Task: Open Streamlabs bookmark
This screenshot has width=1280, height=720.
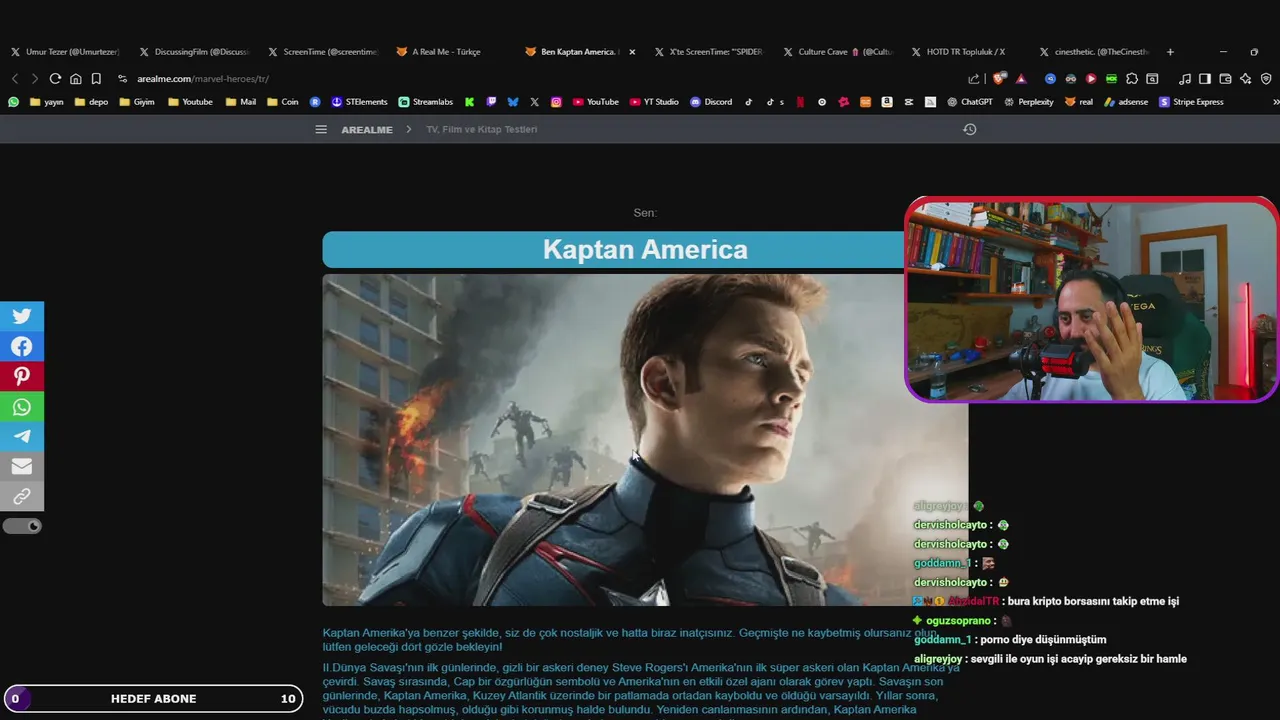Action: coord(425,102)
